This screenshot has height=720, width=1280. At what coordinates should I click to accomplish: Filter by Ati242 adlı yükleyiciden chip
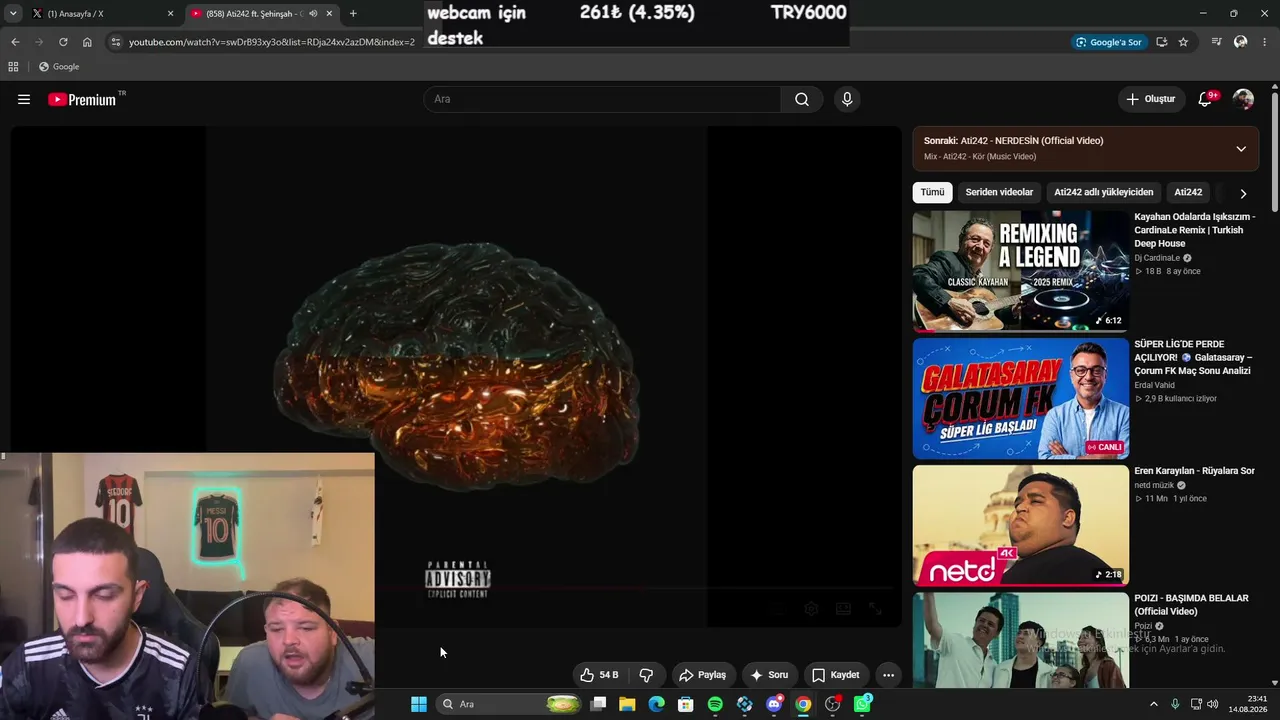click(x=1104, y=192)
